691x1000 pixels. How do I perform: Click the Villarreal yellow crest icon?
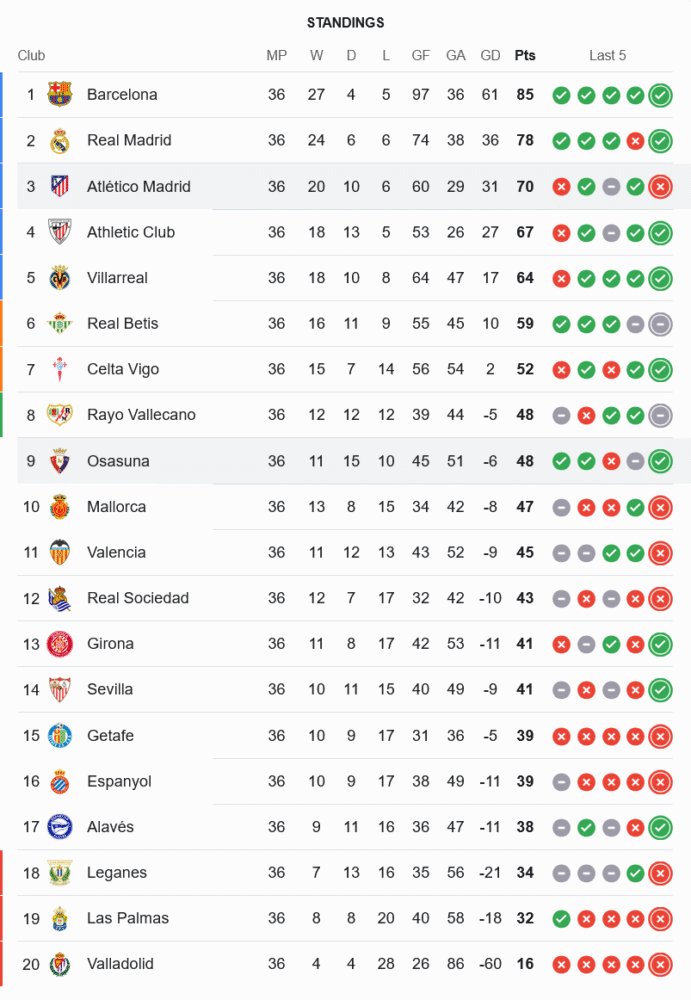[x=60, y=278]
